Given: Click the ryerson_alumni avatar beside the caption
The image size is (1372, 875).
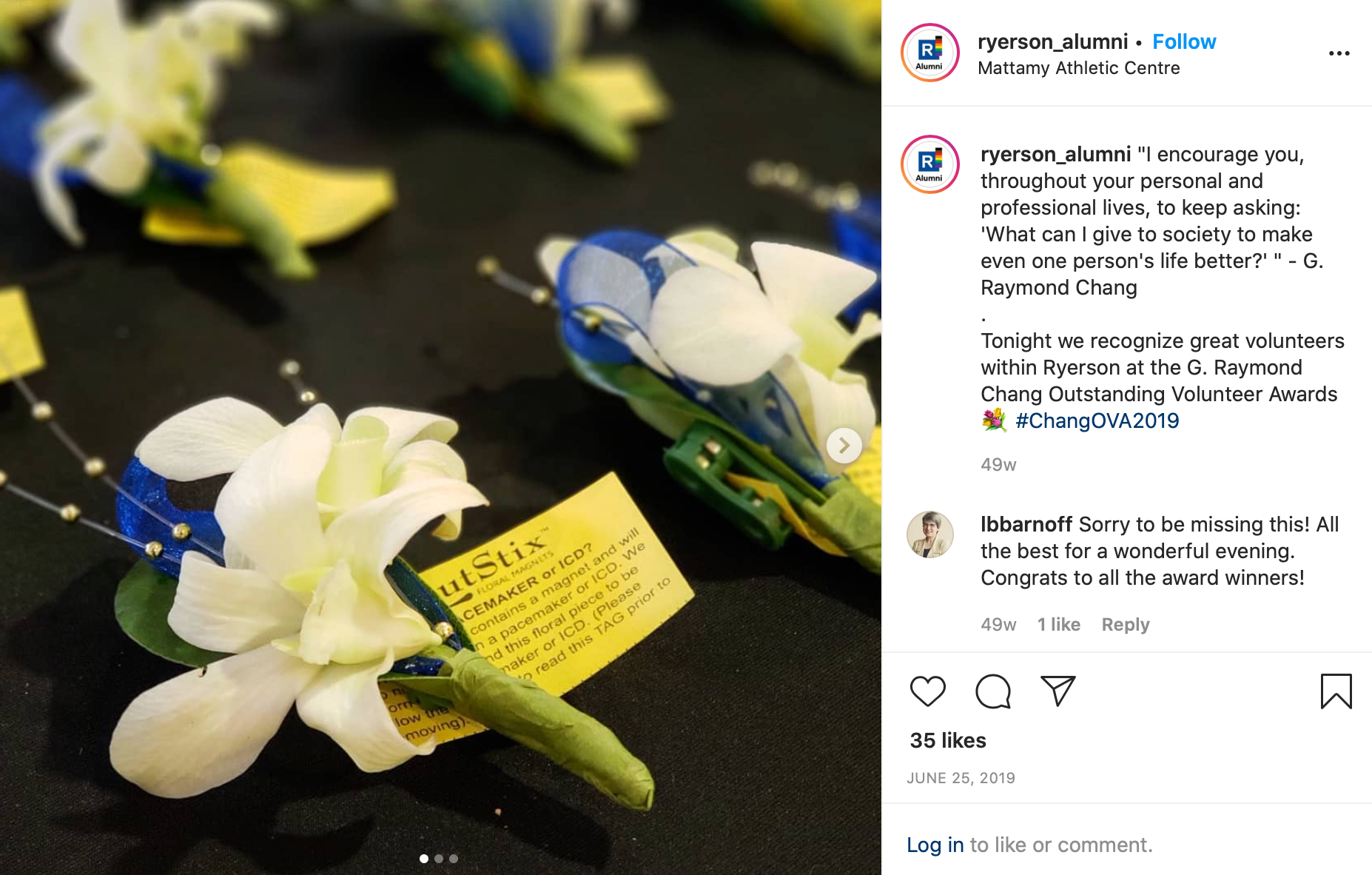Looking at the screenshot, I should click(930, 164).
